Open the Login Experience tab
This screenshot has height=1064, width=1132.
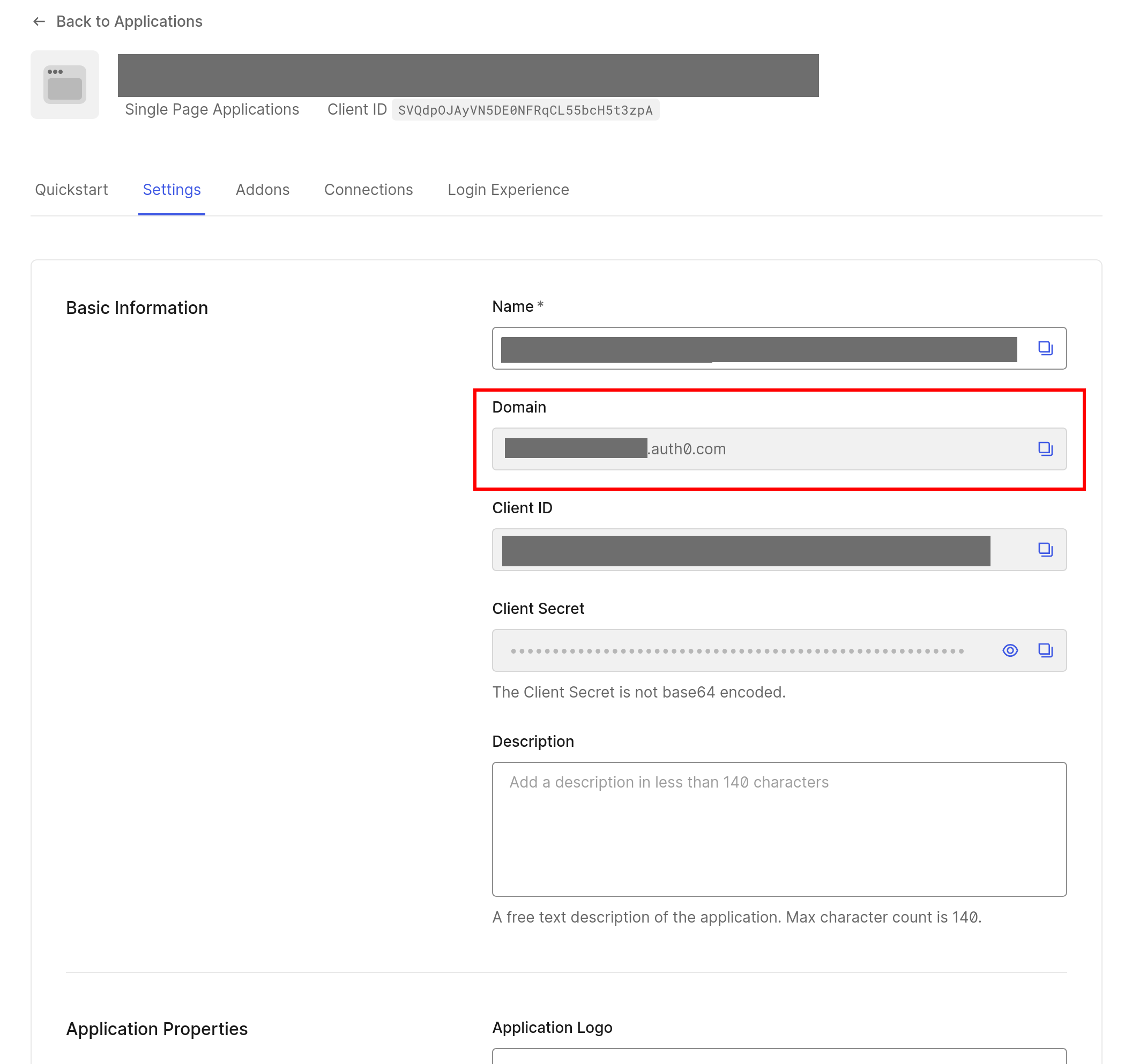[508, 190]
